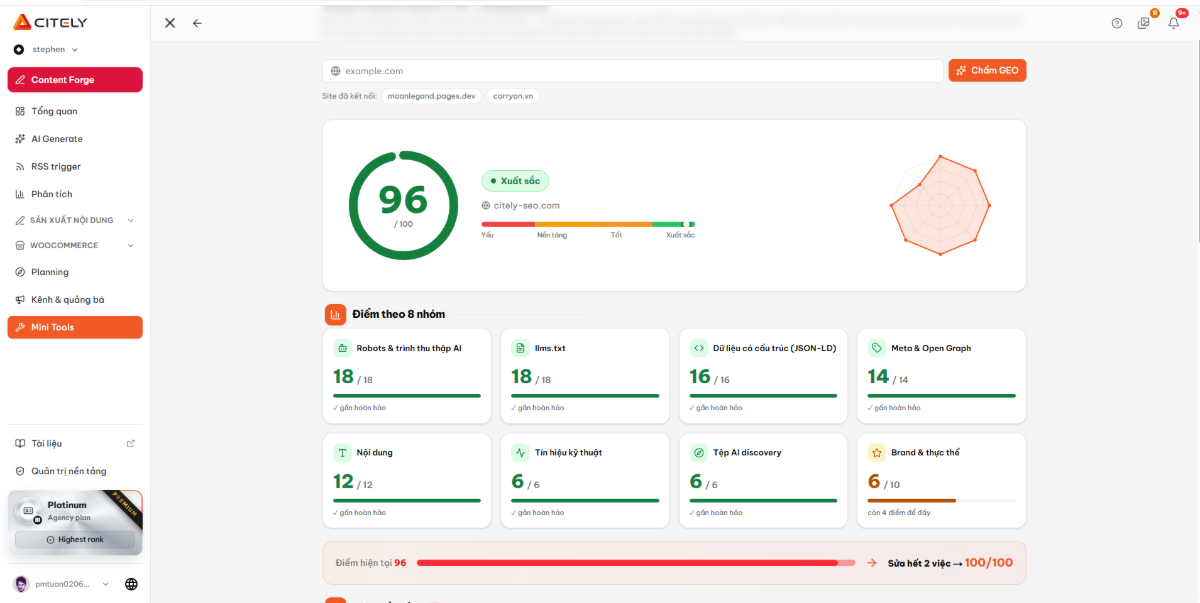Click the example.com URL input field
Image resolution: width=1200 pixels, height=603 pixels.
pyautogui.click(x=634, y=71)
